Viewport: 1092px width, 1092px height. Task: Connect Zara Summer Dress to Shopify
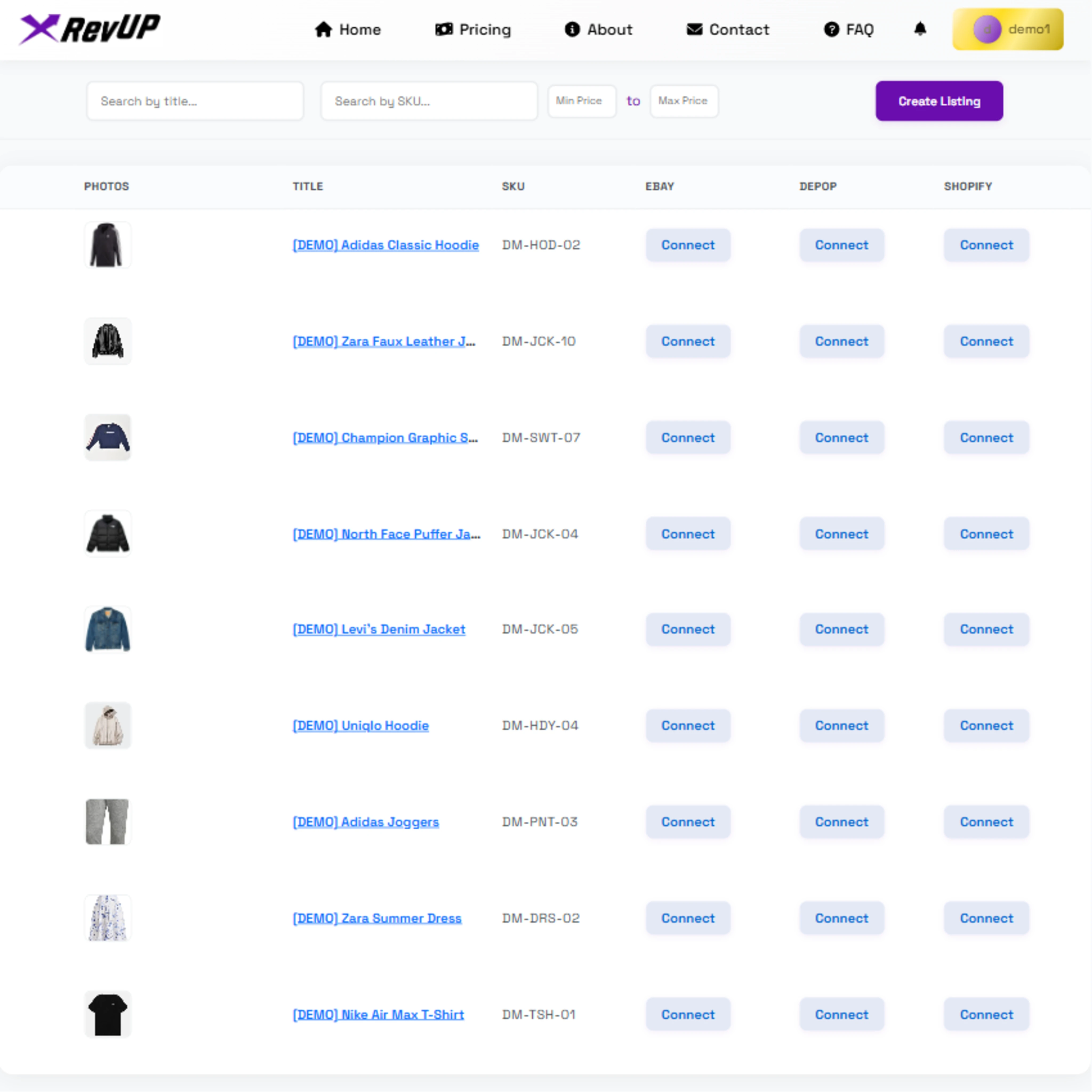[x=986, y=918]
